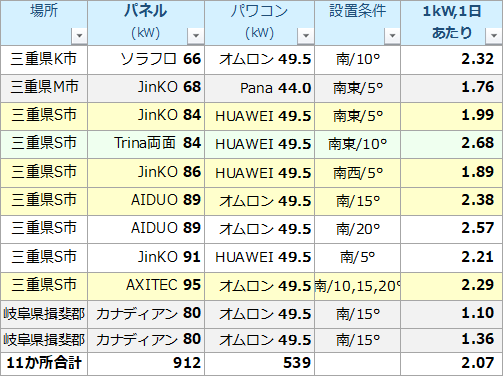Click the Trina両面 84 panel cell
This screenshot has height=377, width=504.
[146, 144]
